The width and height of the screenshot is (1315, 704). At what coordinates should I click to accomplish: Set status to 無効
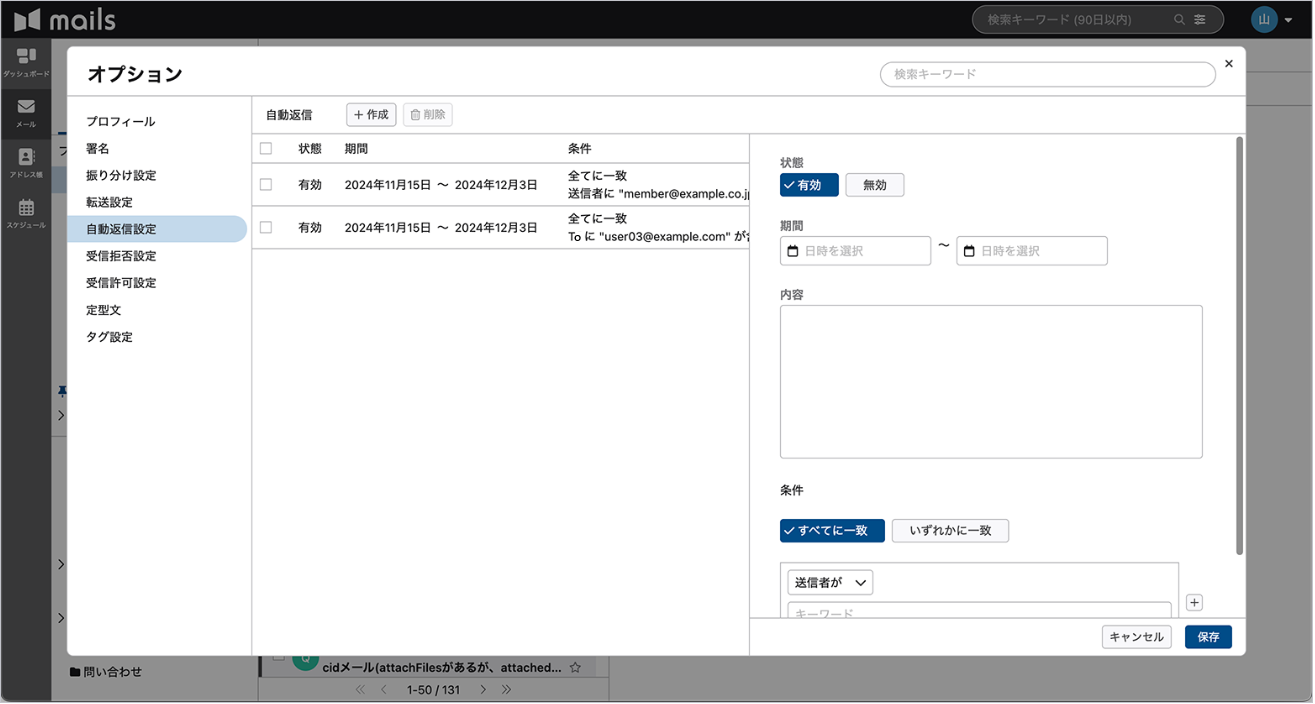[874, 185]
